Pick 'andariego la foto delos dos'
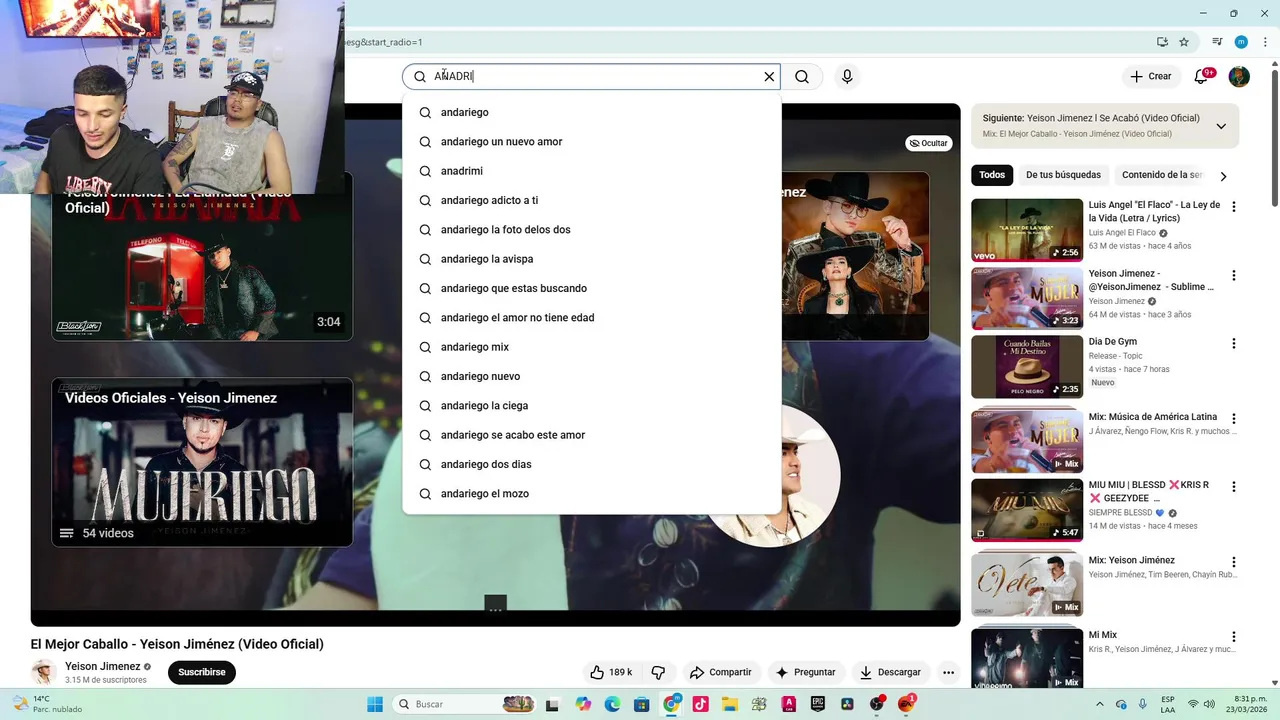1280x720 pixels. point(592,230)
